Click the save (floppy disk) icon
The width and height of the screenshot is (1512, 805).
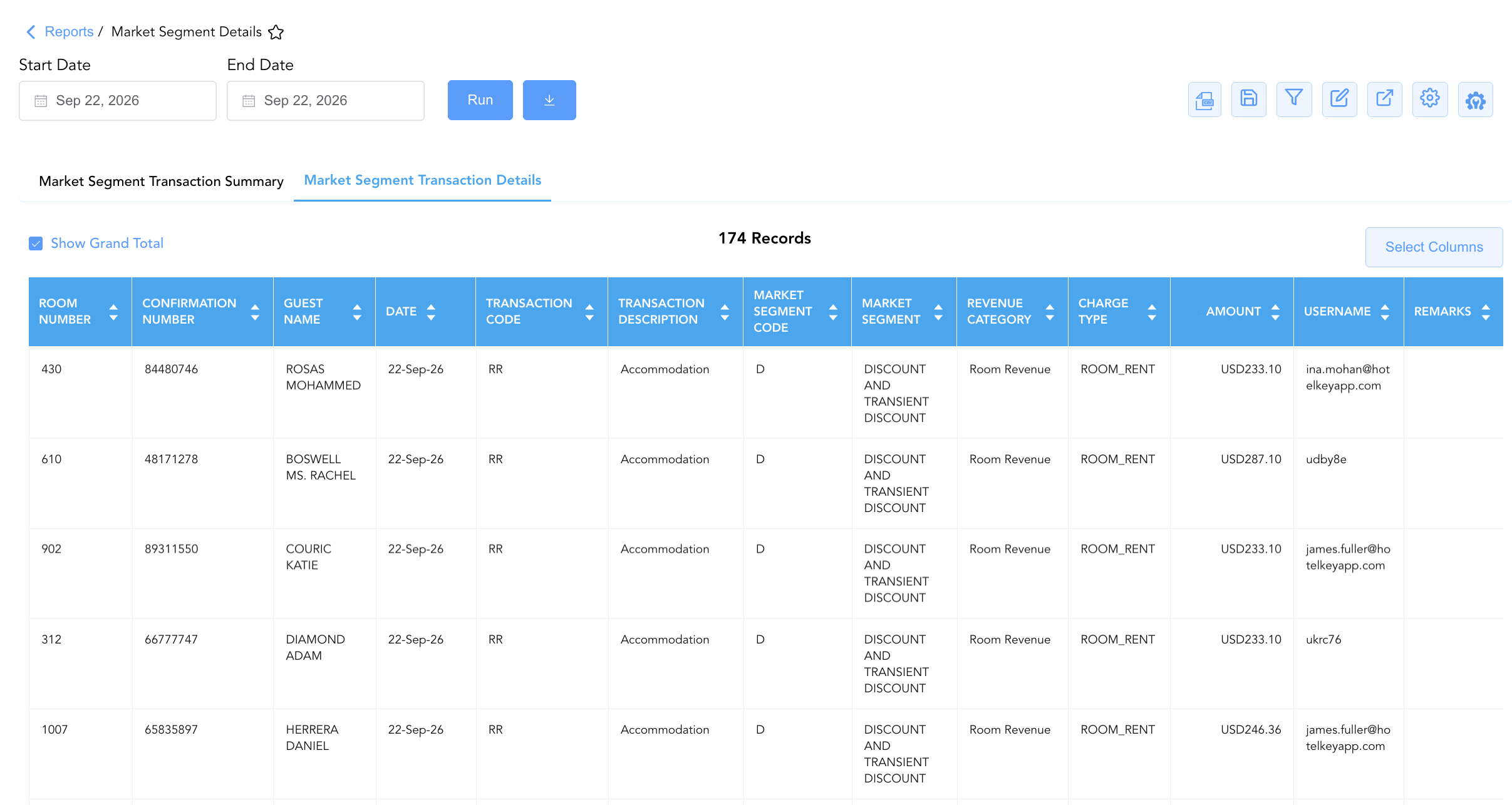(1249, 100)
